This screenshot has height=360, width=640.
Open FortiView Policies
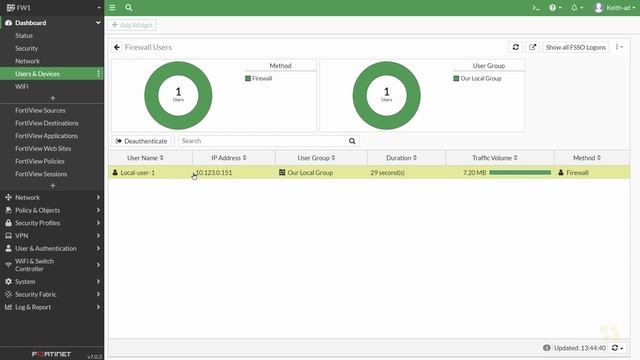(40, 161)
